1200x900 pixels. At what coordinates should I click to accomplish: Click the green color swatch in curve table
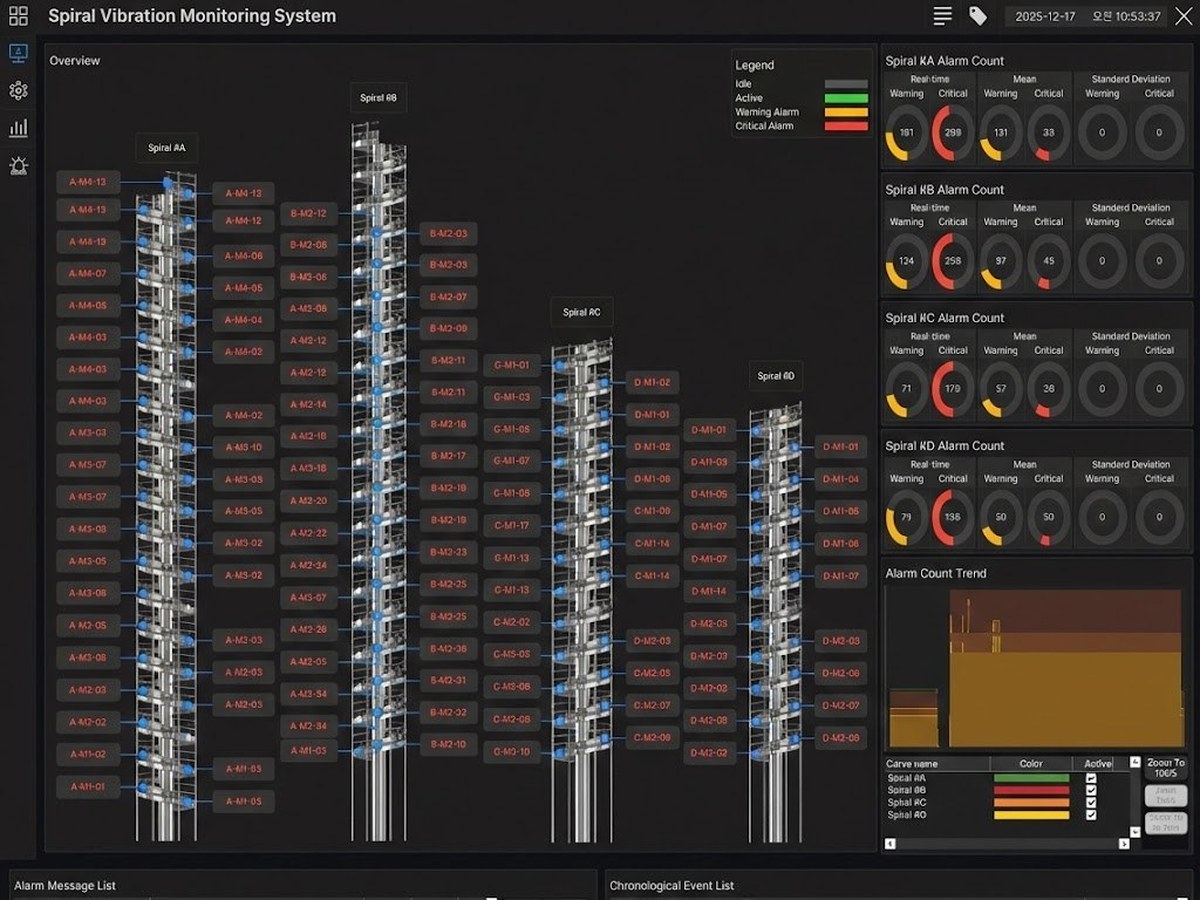(1030, 778)
